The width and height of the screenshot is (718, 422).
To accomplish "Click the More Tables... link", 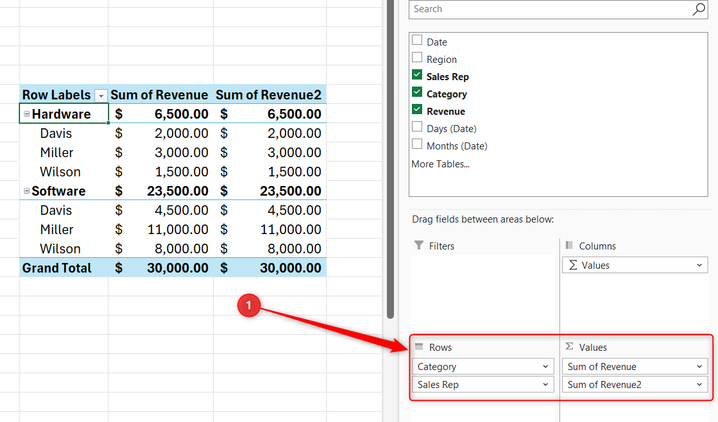I will click(441, 164).
